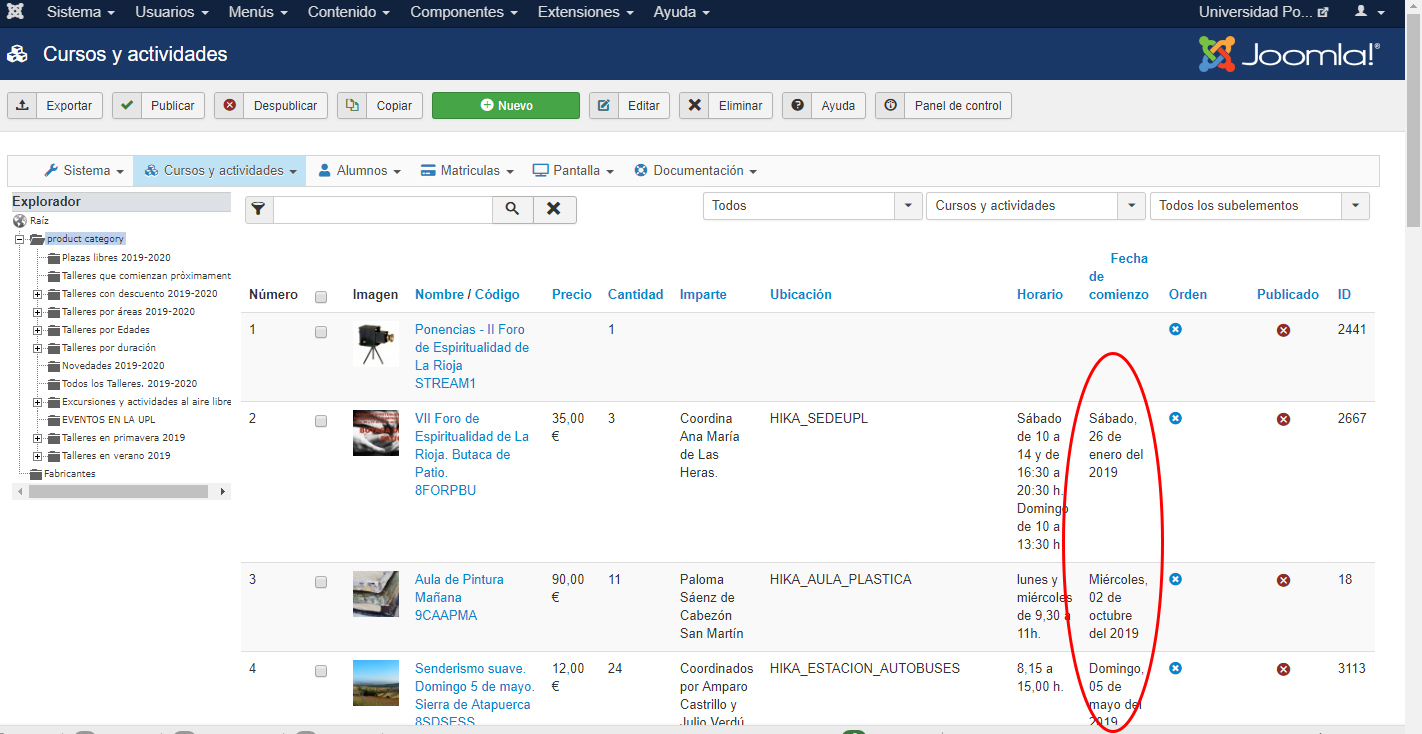The width and height of the screenshot is (1422, 734).
Task: Expand Talleres por Edades tree node
Action: click(38, 330)
